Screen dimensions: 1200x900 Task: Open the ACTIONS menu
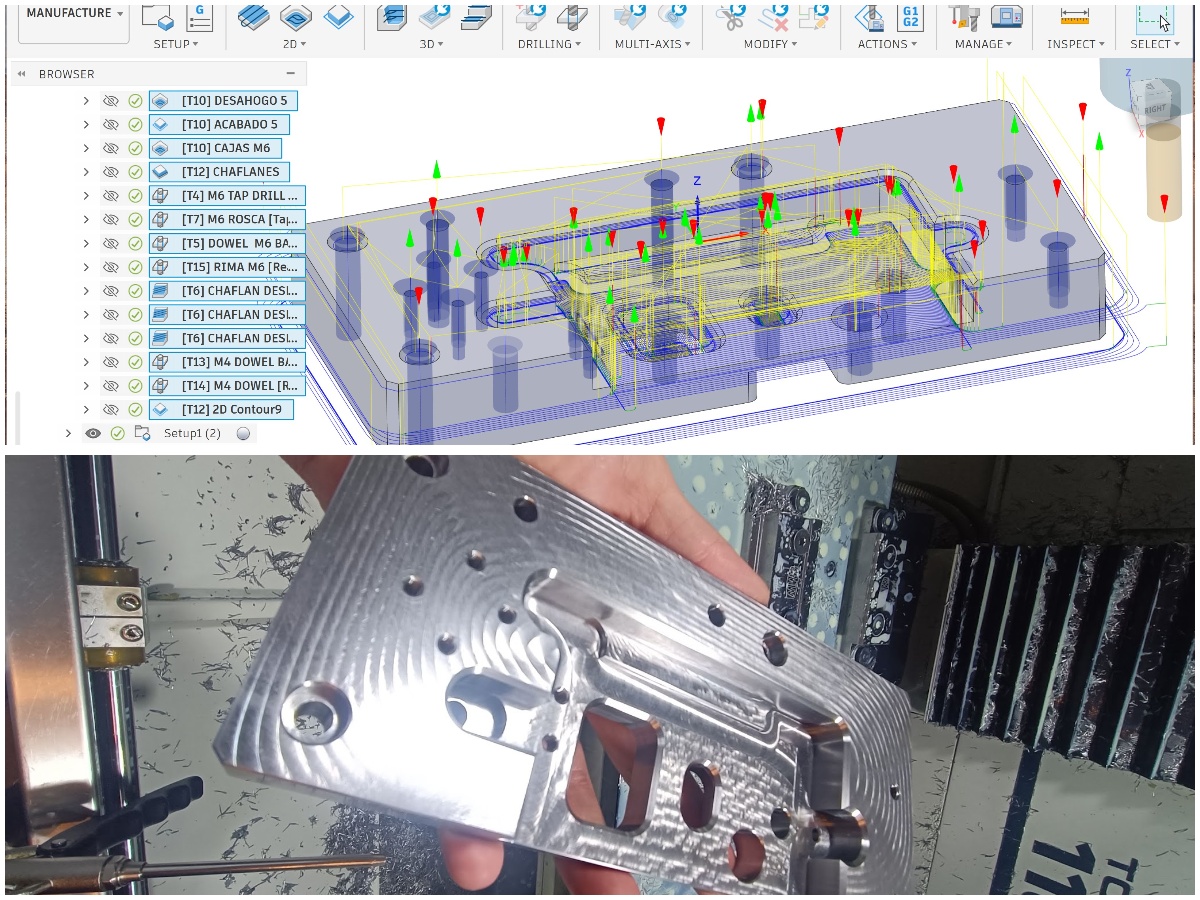tap(888, 44)
